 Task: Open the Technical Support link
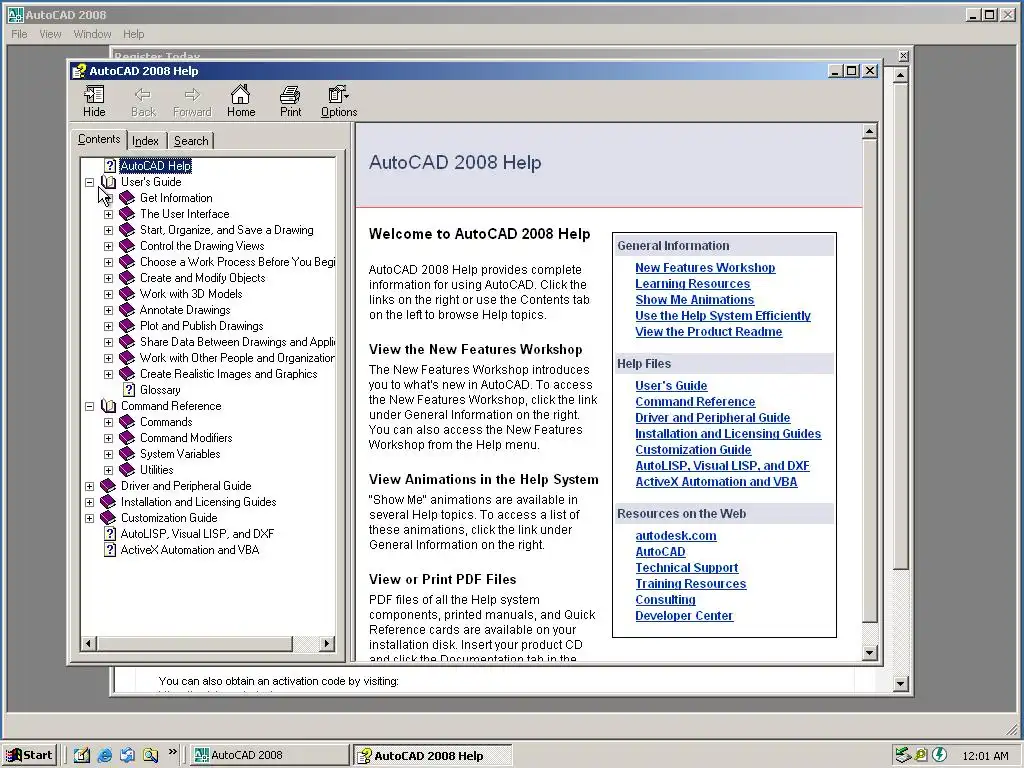click(x=686, y=568)
